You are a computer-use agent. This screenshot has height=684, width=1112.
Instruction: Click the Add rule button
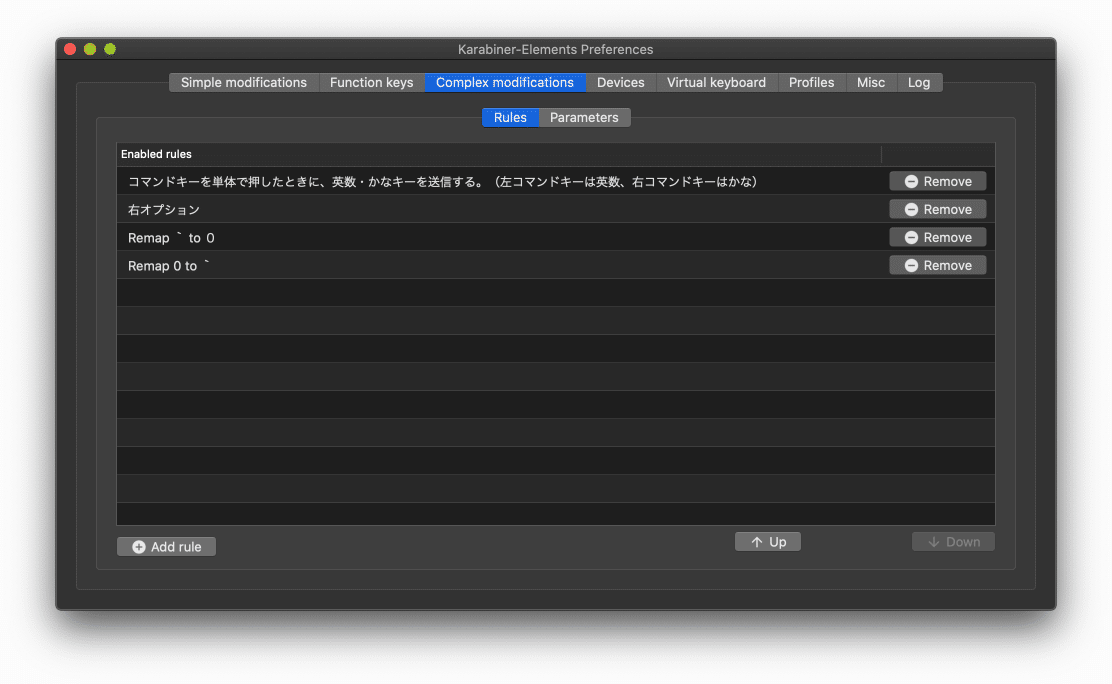tap(167, 546)
